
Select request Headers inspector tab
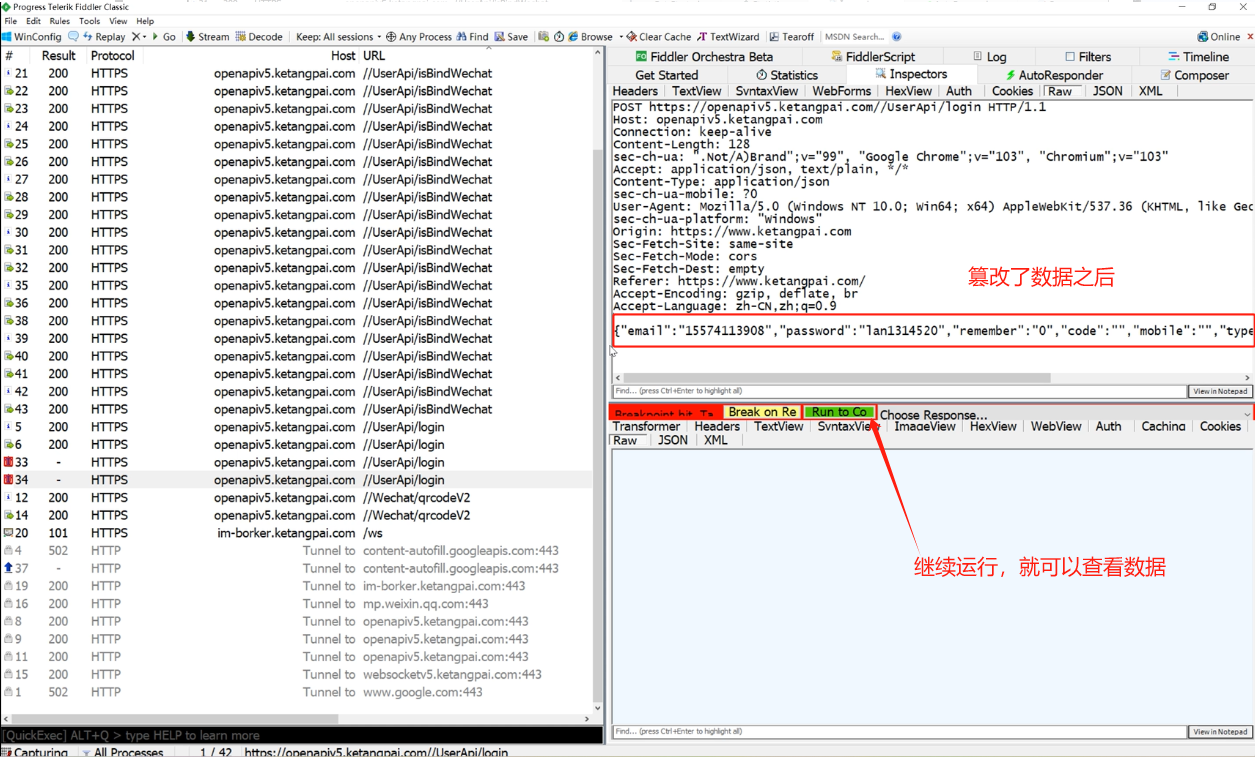(x=635, y=91)
